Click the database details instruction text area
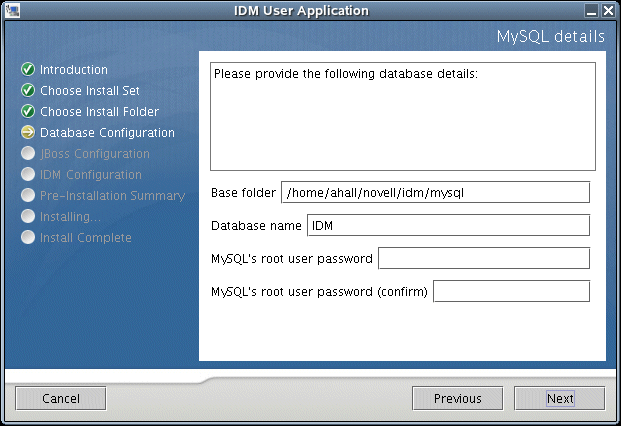621x426 pixels. [x=403, y=118]
